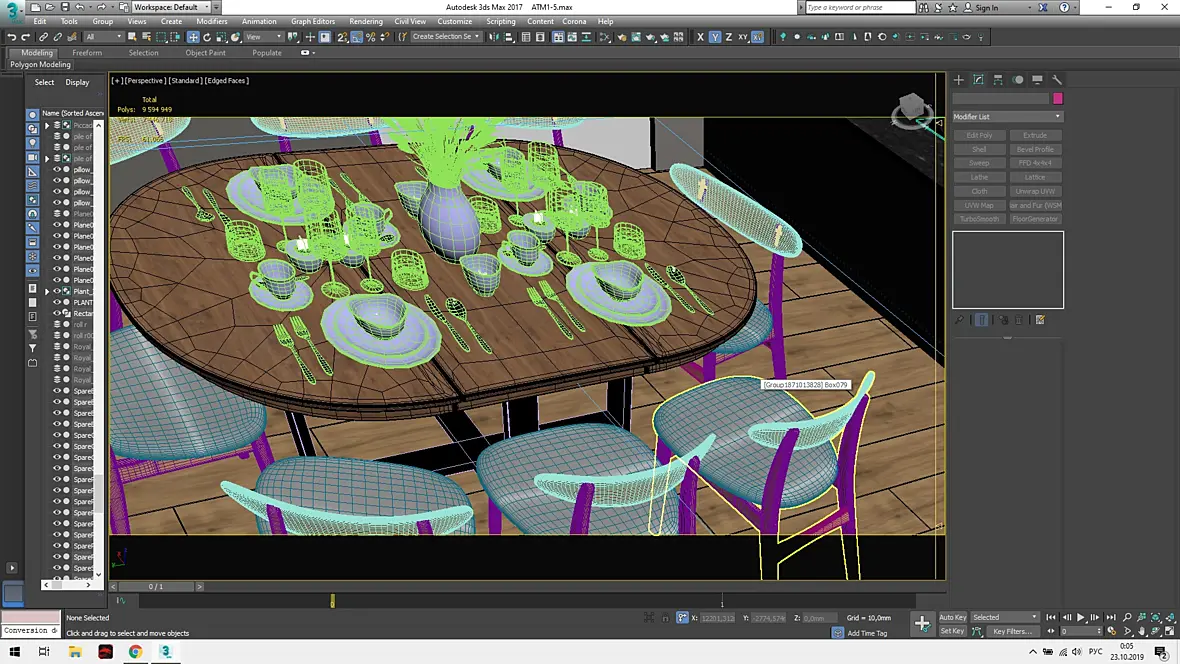The image size is (1180, 664).
Task: Open the Rendering menu
Action: (x=366, y=22)
